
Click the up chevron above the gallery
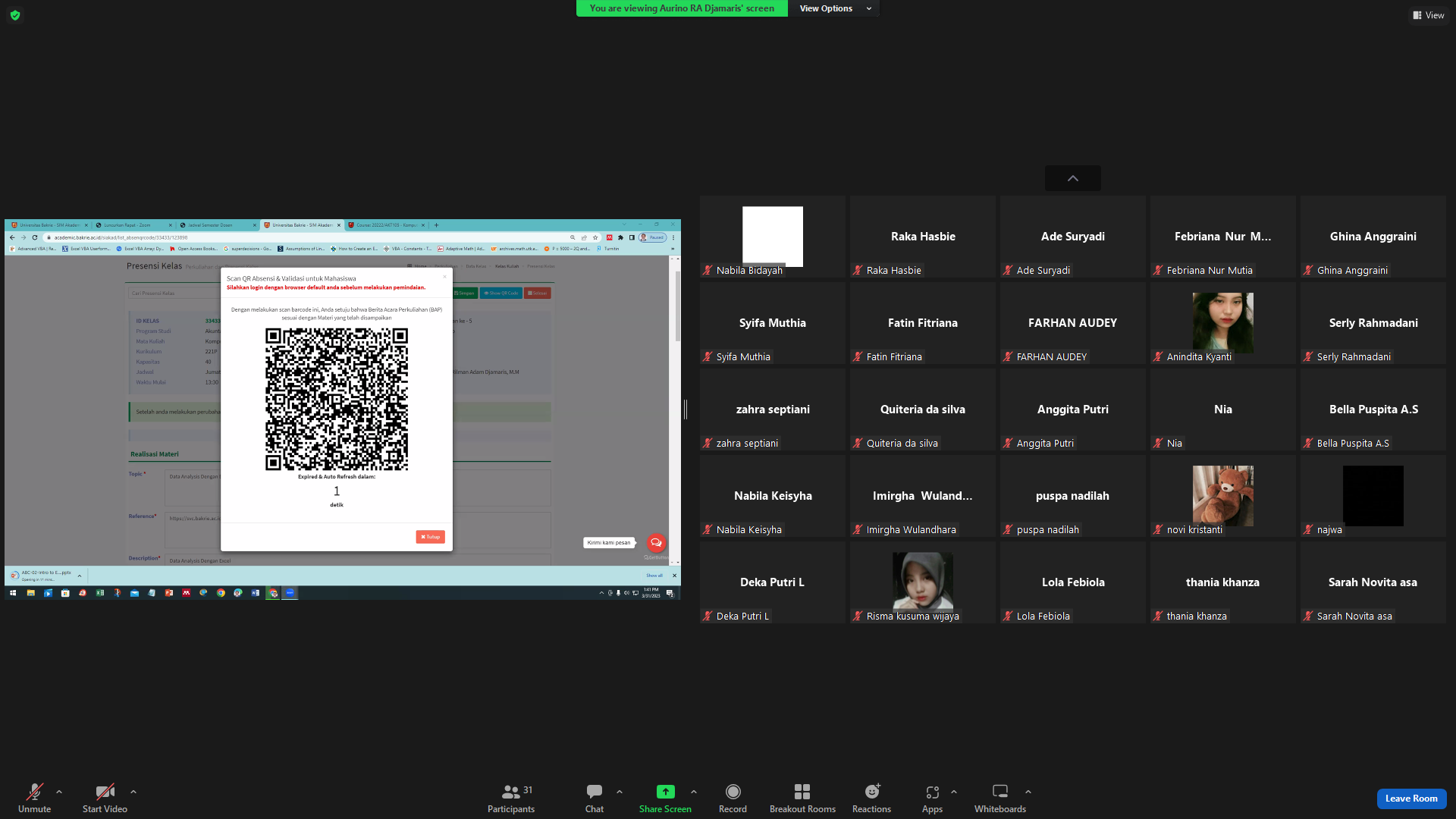pyautogui.click(x=1073, y=178)
